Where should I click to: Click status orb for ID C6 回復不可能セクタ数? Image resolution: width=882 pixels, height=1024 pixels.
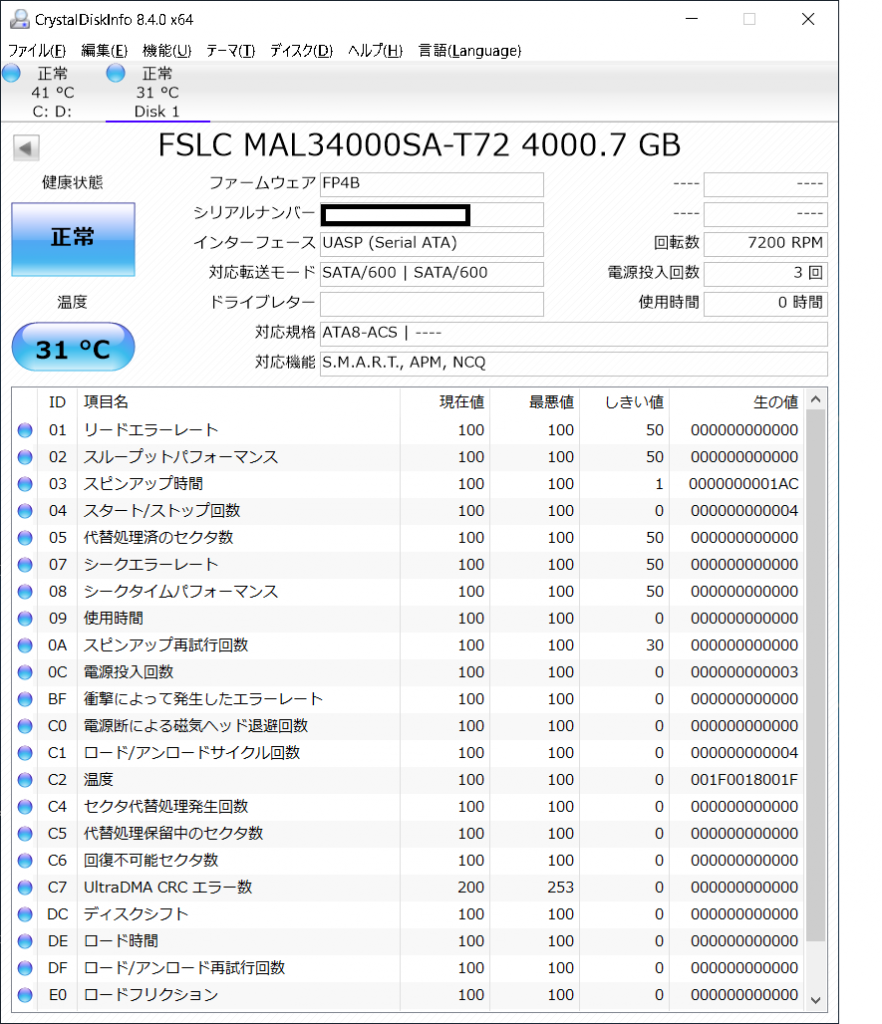25,860
